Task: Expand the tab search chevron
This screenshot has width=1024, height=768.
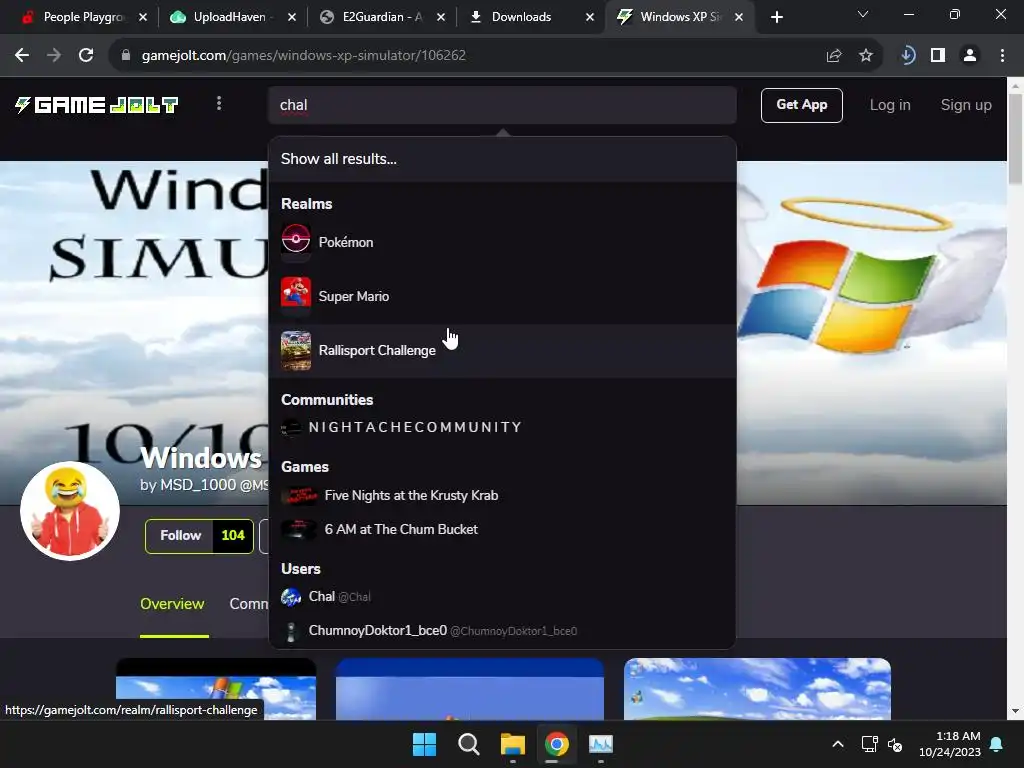Action: pyautogui.click(x=863, y=14)
